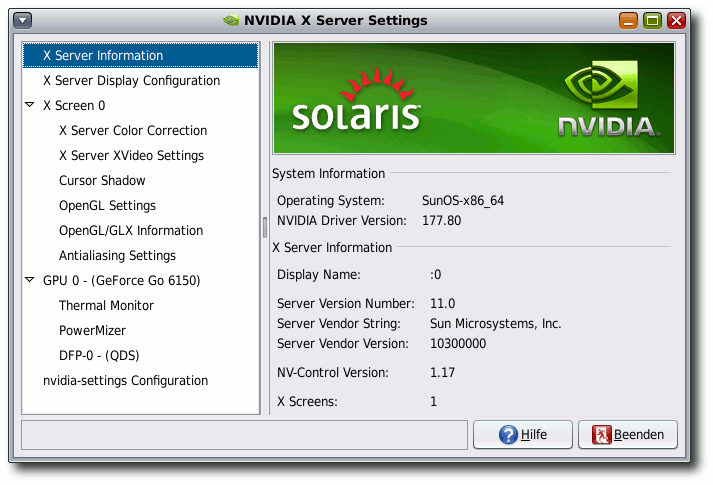Open the window menu arrow in title bar
713x485 pixels.
(x=23, y=20)
